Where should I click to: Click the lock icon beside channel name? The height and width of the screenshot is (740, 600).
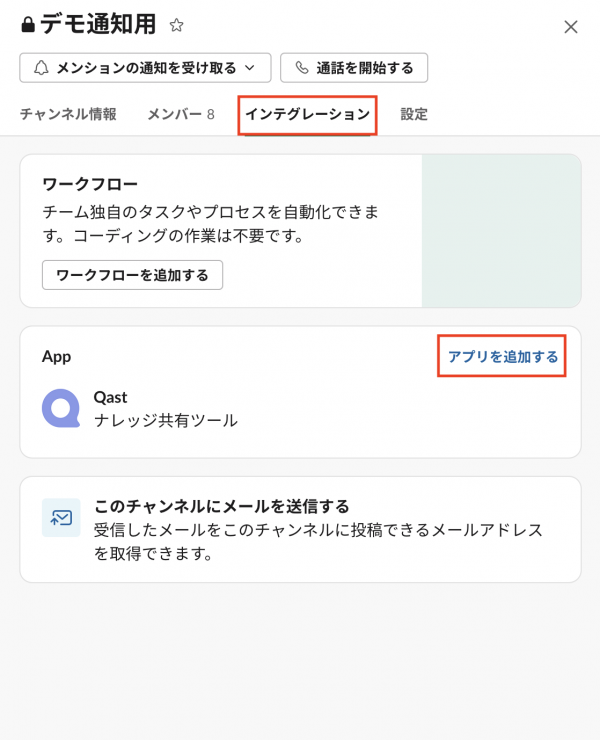pos(28,25)
